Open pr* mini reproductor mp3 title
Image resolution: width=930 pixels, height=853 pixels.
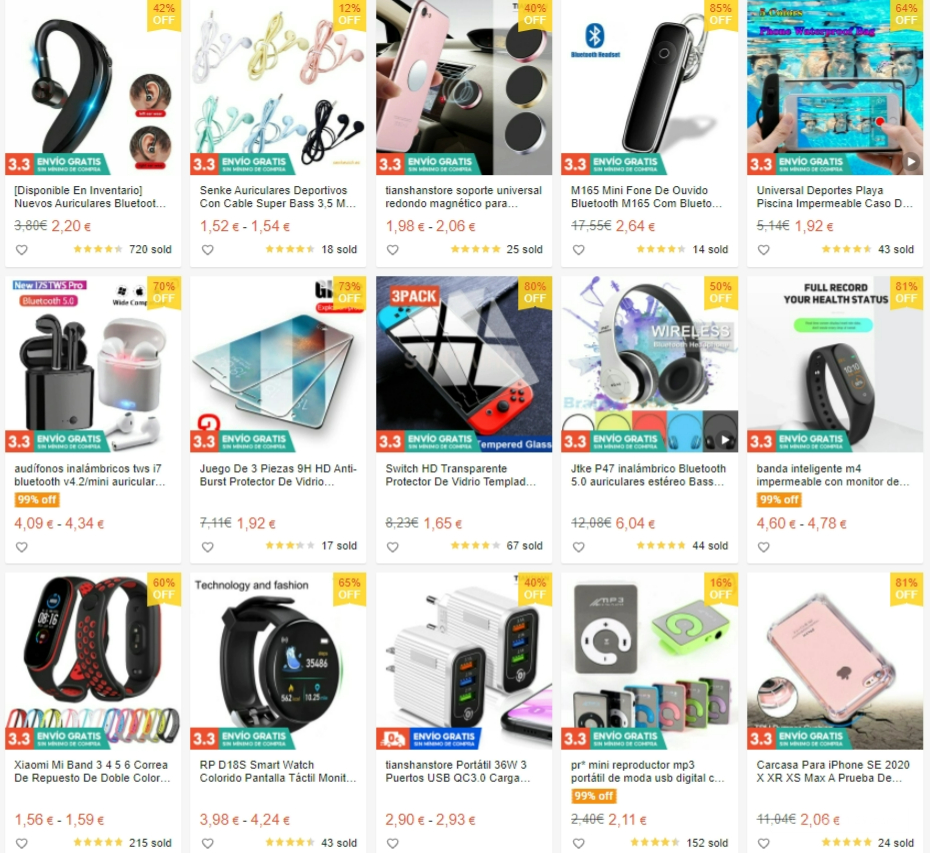(x=648, y=771)
